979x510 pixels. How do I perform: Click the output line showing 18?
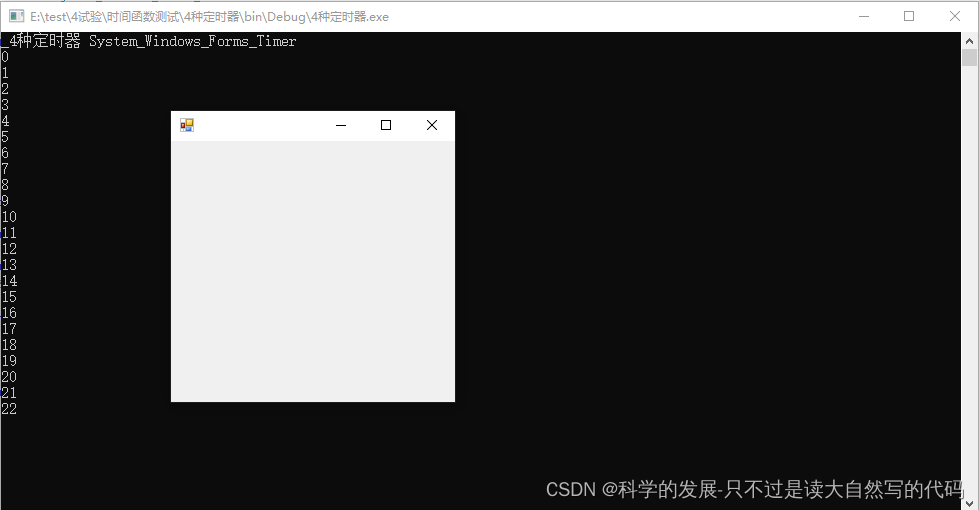click(9, 345)
